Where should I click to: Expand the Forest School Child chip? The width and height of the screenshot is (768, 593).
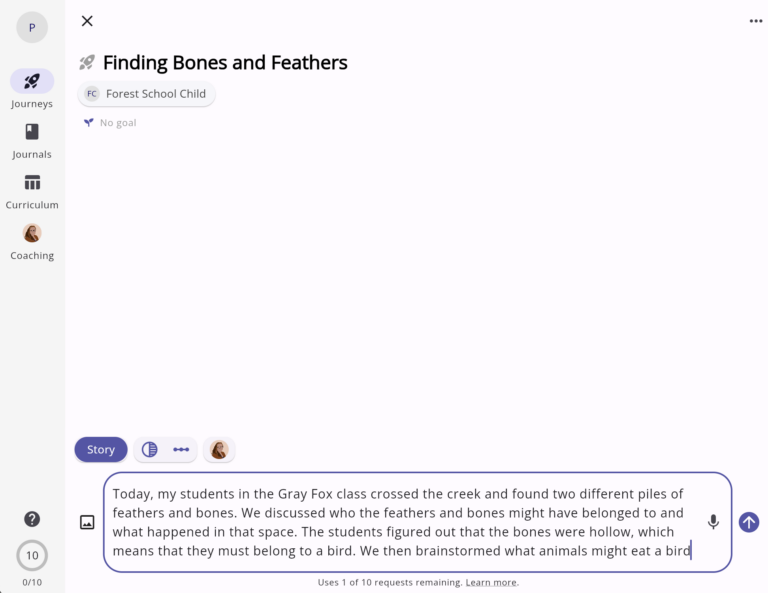146,94
